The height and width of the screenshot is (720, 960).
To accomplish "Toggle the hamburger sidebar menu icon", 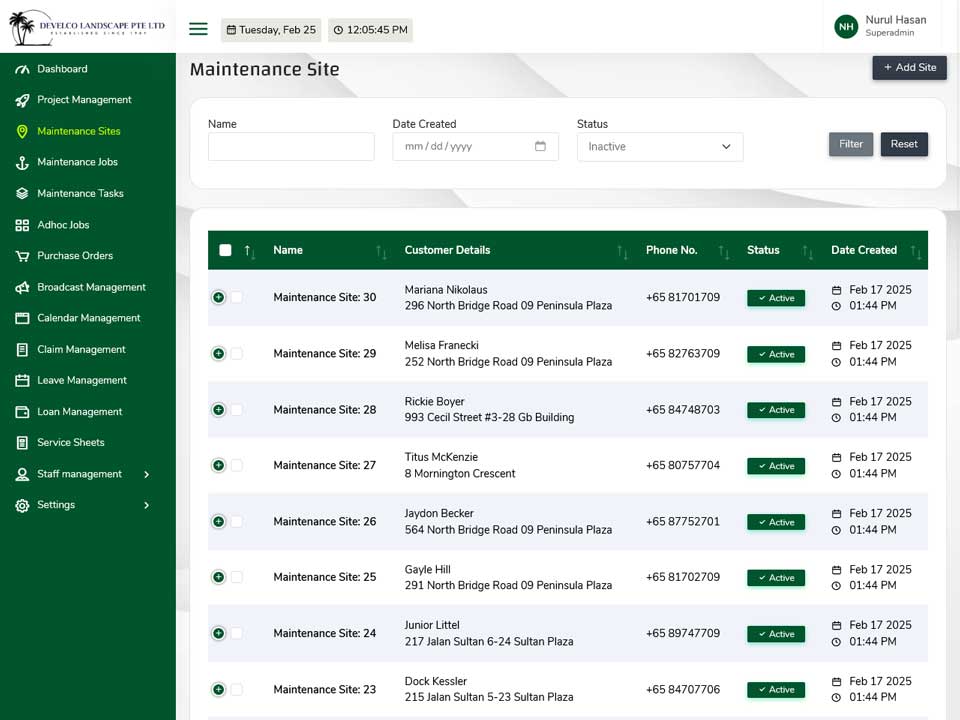I will point(198,29).
